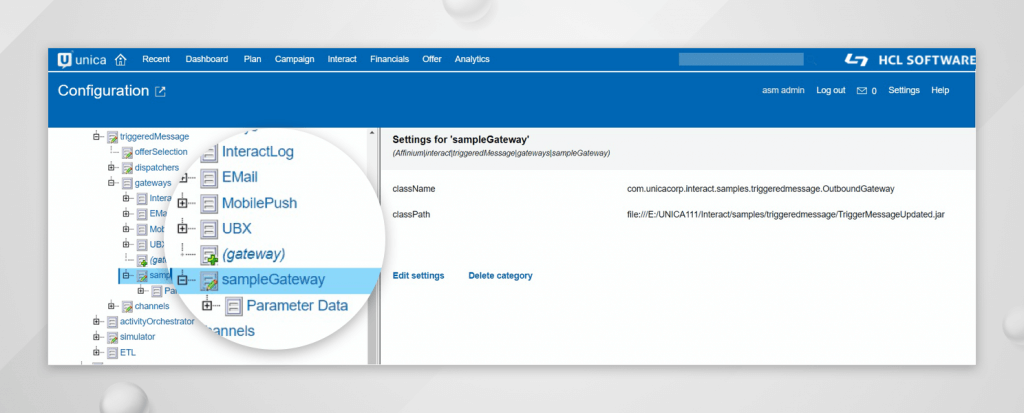Expand the activityOrchestrator tree node

pos(97,321)
